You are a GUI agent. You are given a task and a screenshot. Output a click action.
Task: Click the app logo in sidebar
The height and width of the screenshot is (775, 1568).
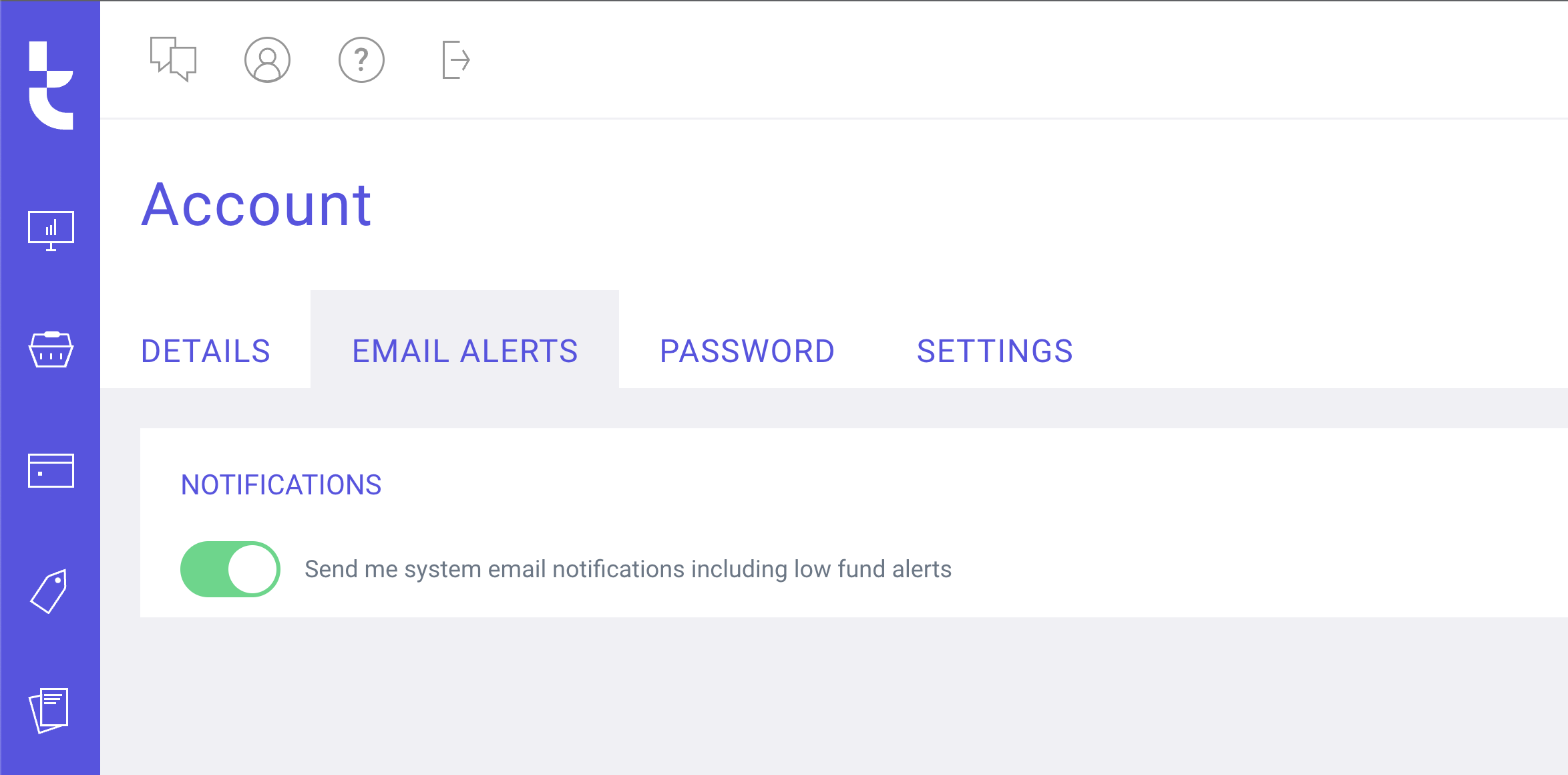51,85
